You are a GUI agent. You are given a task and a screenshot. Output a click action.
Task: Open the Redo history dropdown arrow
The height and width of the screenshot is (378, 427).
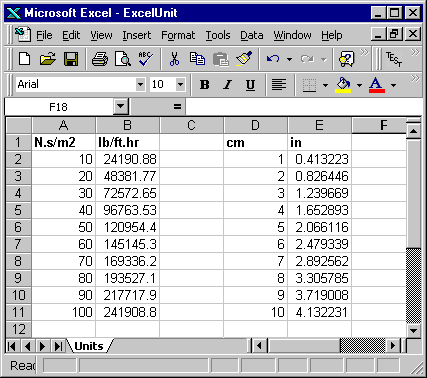pyautogui.click(x=323, y=59)
